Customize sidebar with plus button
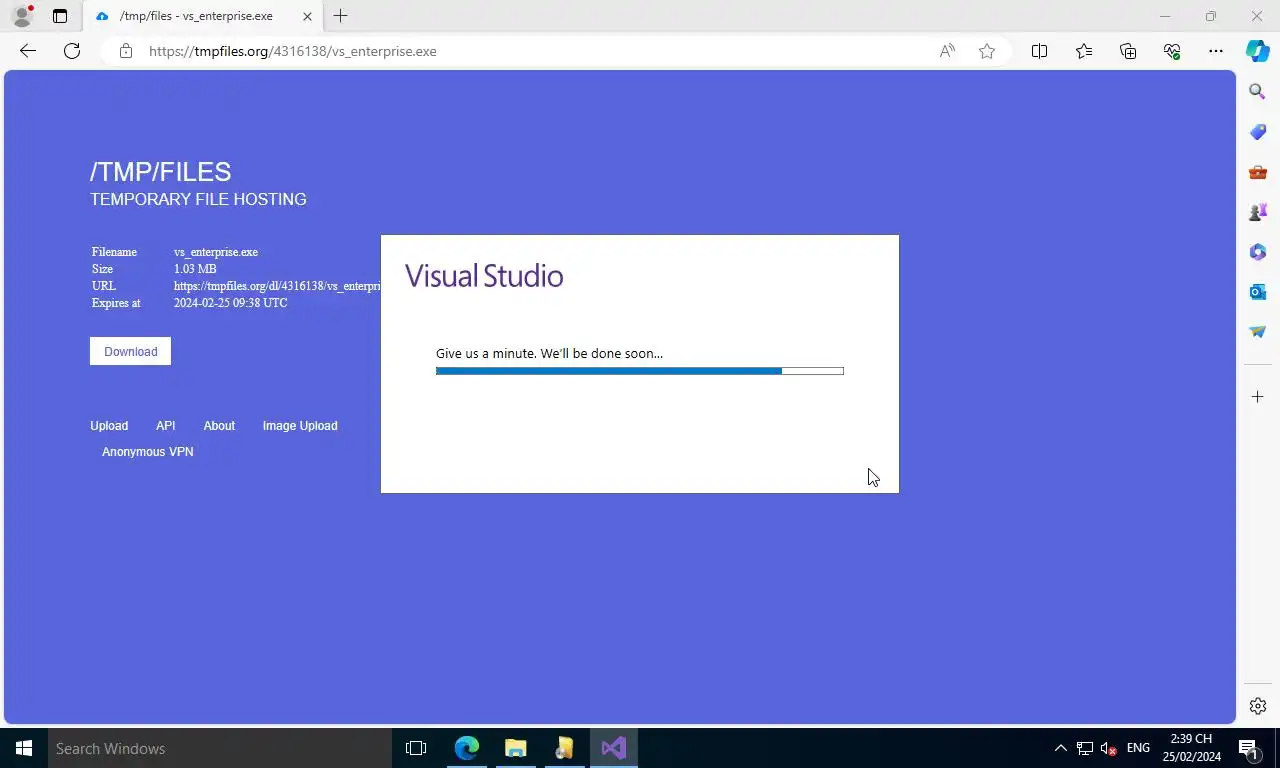The width and height of the screenshot is (1280, 768). [1258, 397]
